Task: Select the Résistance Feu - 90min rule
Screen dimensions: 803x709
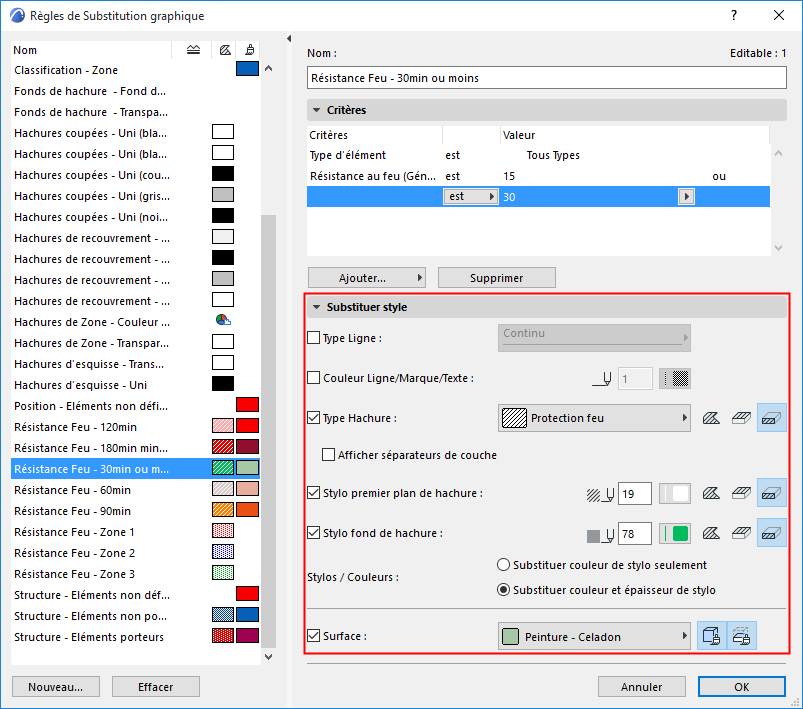Action: point(135,511)
